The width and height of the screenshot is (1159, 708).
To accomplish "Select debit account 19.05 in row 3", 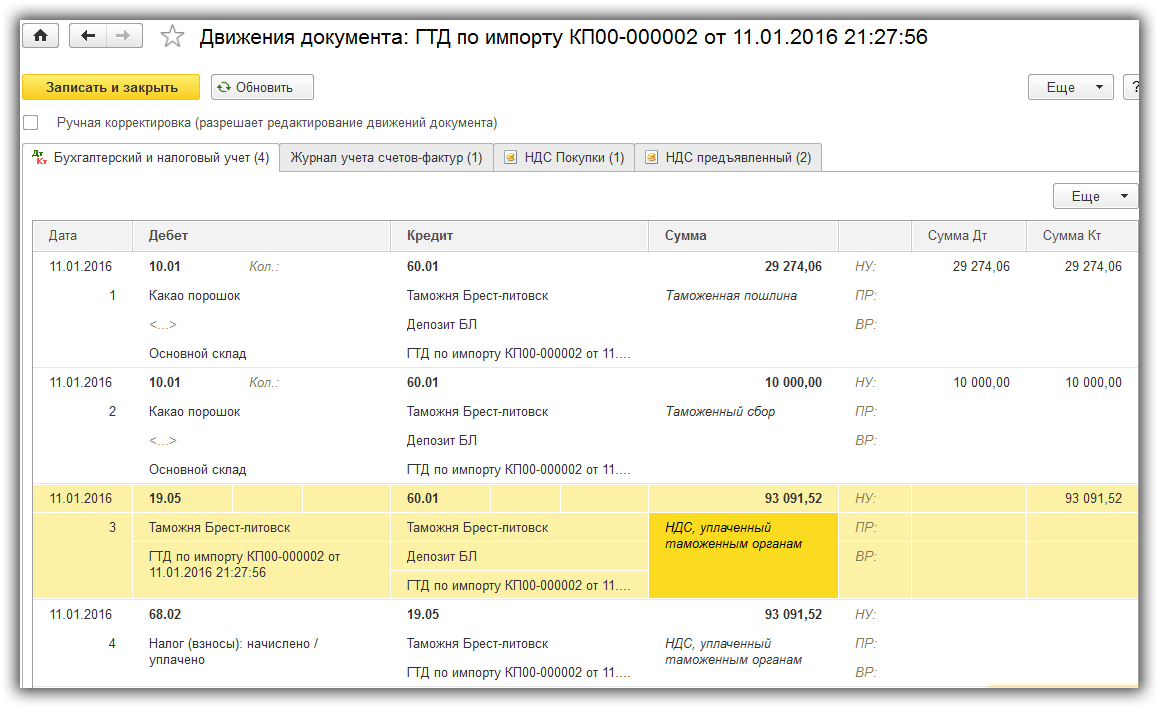I will coord(165,498).
